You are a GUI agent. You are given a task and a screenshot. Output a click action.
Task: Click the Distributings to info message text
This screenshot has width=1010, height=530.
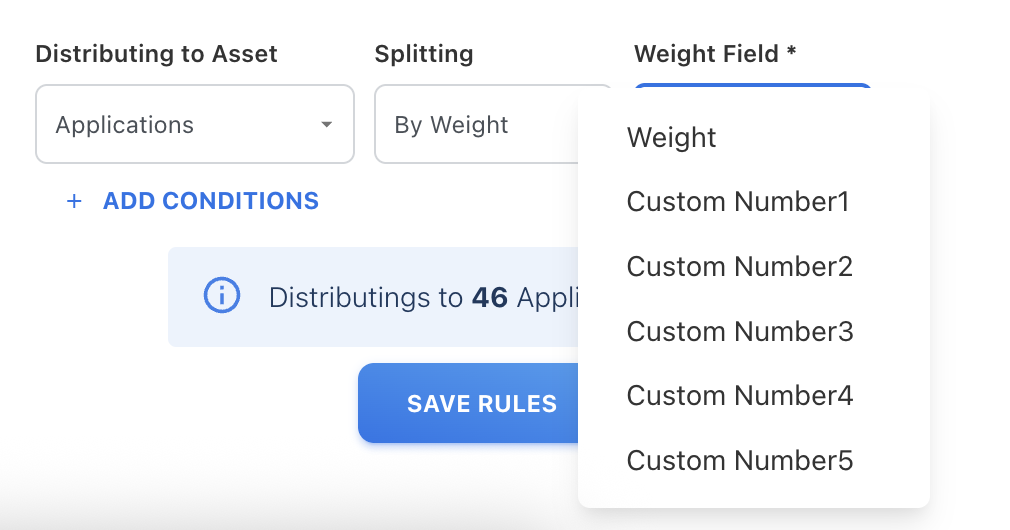coord(365,297)
